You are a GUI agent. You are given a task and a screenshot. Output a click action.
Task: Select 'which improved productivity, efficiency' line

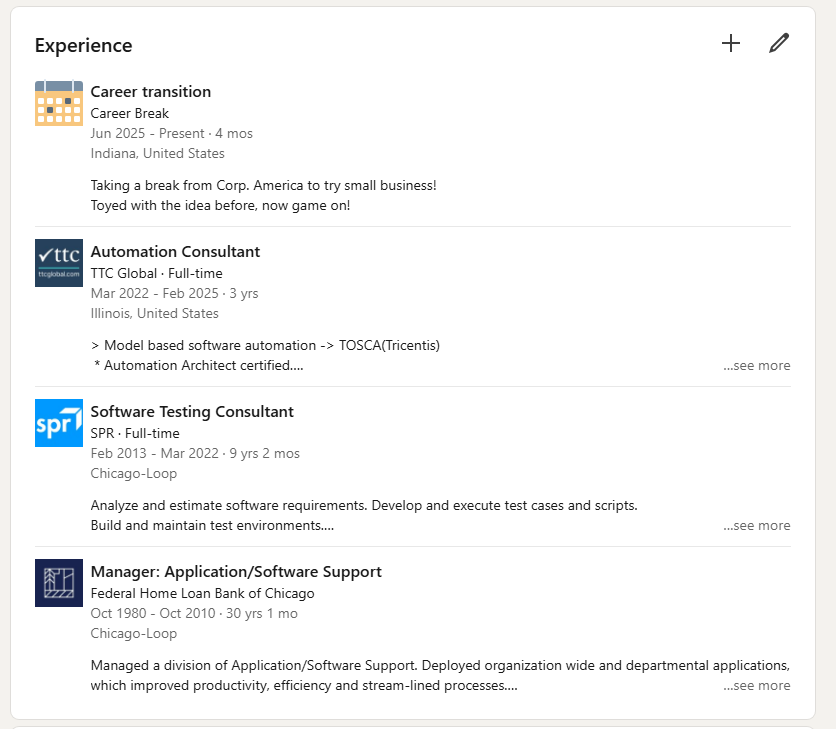pos(304,686)
